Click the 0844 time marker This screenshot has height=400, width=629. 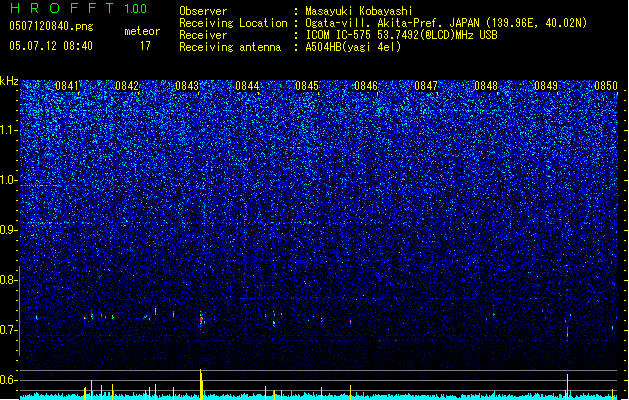click(x=247, y=86)
